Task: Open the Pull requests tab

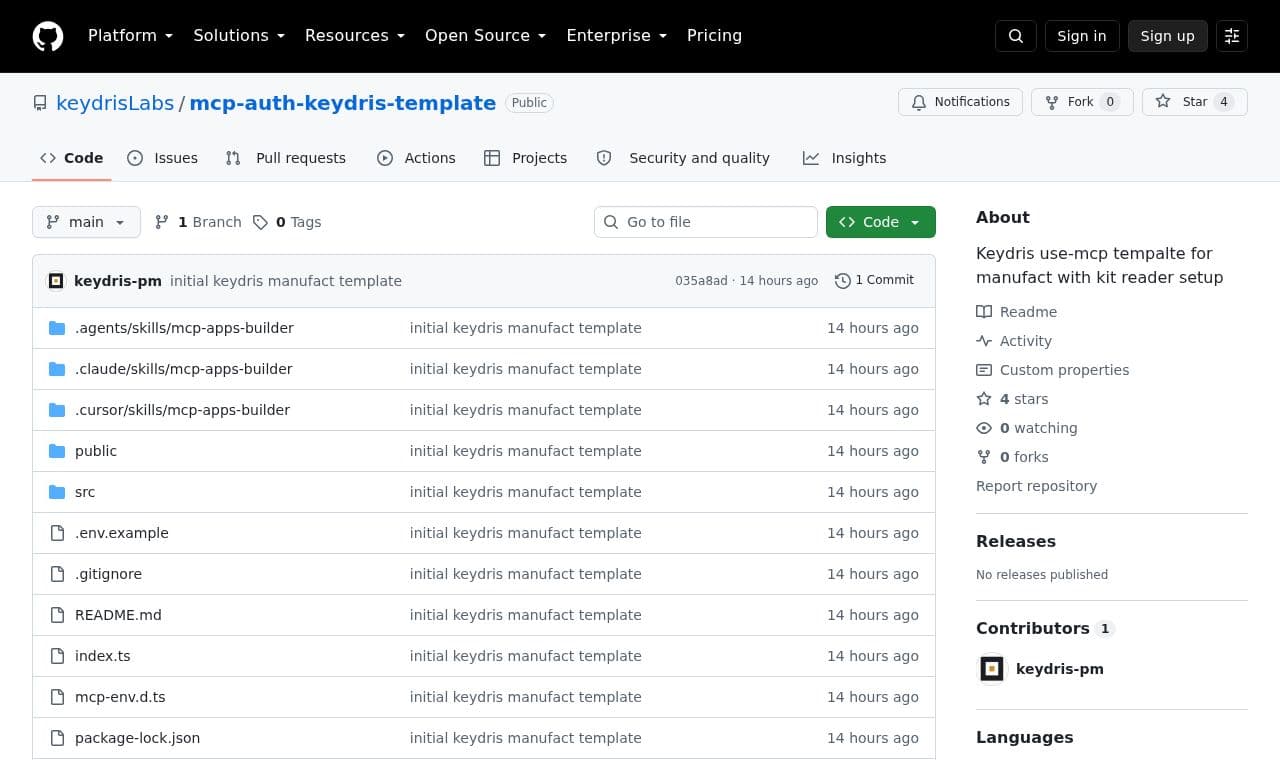Action: pyautogui.click(x=286, y=158)
